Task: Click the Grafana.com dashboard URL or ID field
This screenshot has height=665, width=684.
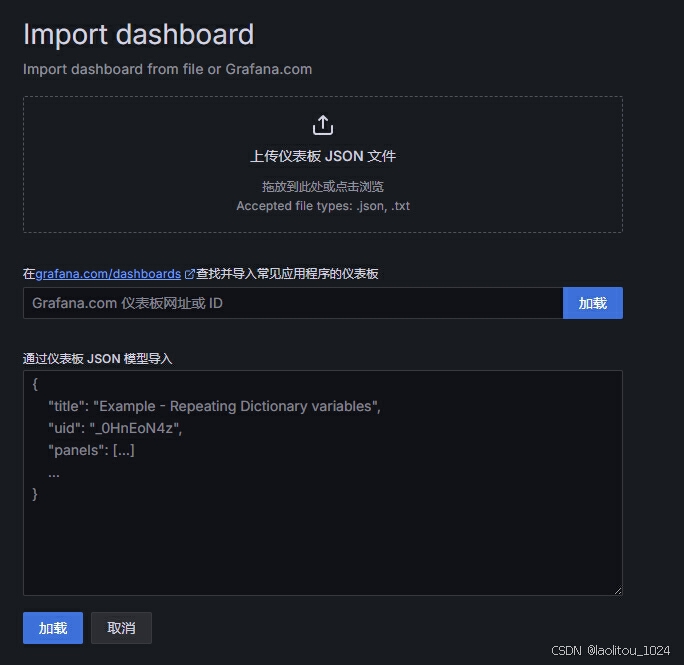Action: pos(293,303)
